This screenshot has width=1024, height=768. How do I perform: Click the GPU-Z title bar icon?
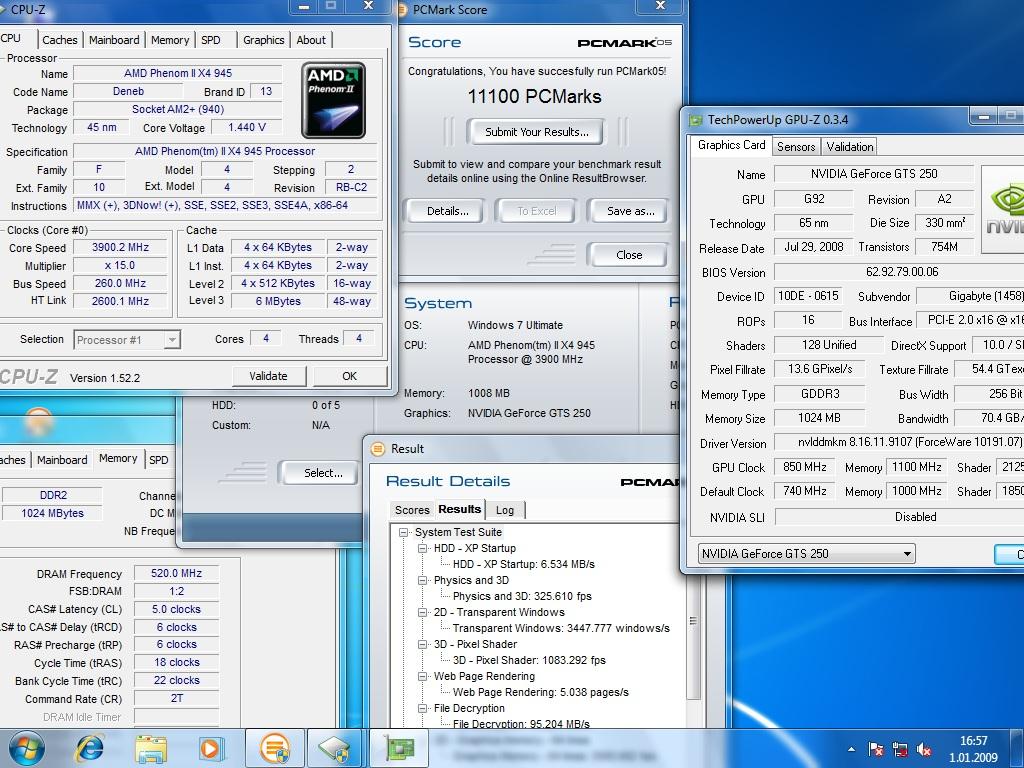[696, 120]
